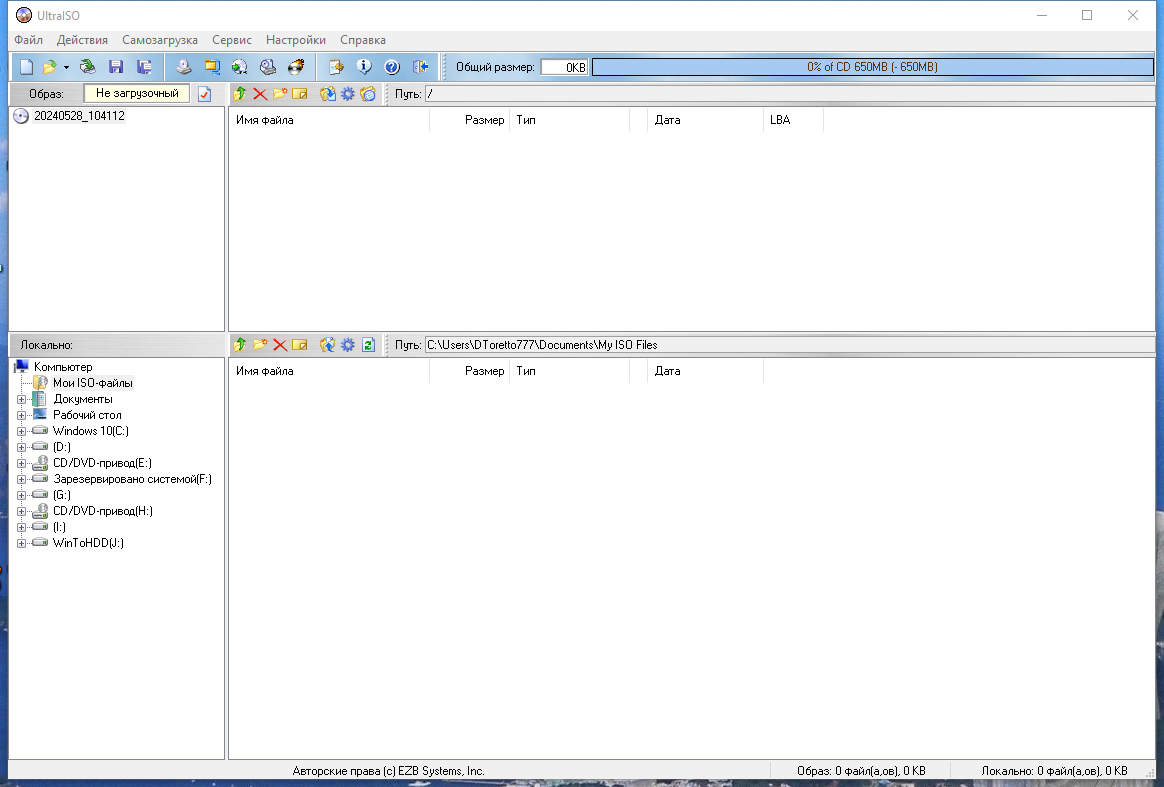Click the local Путь path field
The height and width of the screenshot is (787, 1164).
click(x=788, y=344)
